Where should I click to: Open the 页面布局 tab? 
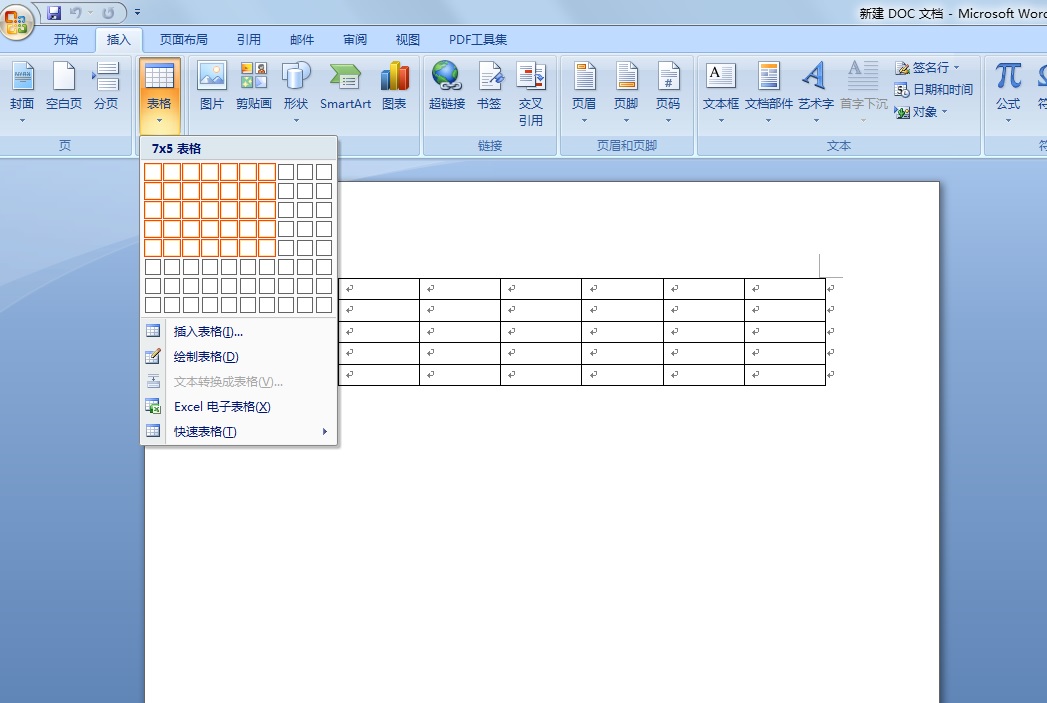pos(184,39)
